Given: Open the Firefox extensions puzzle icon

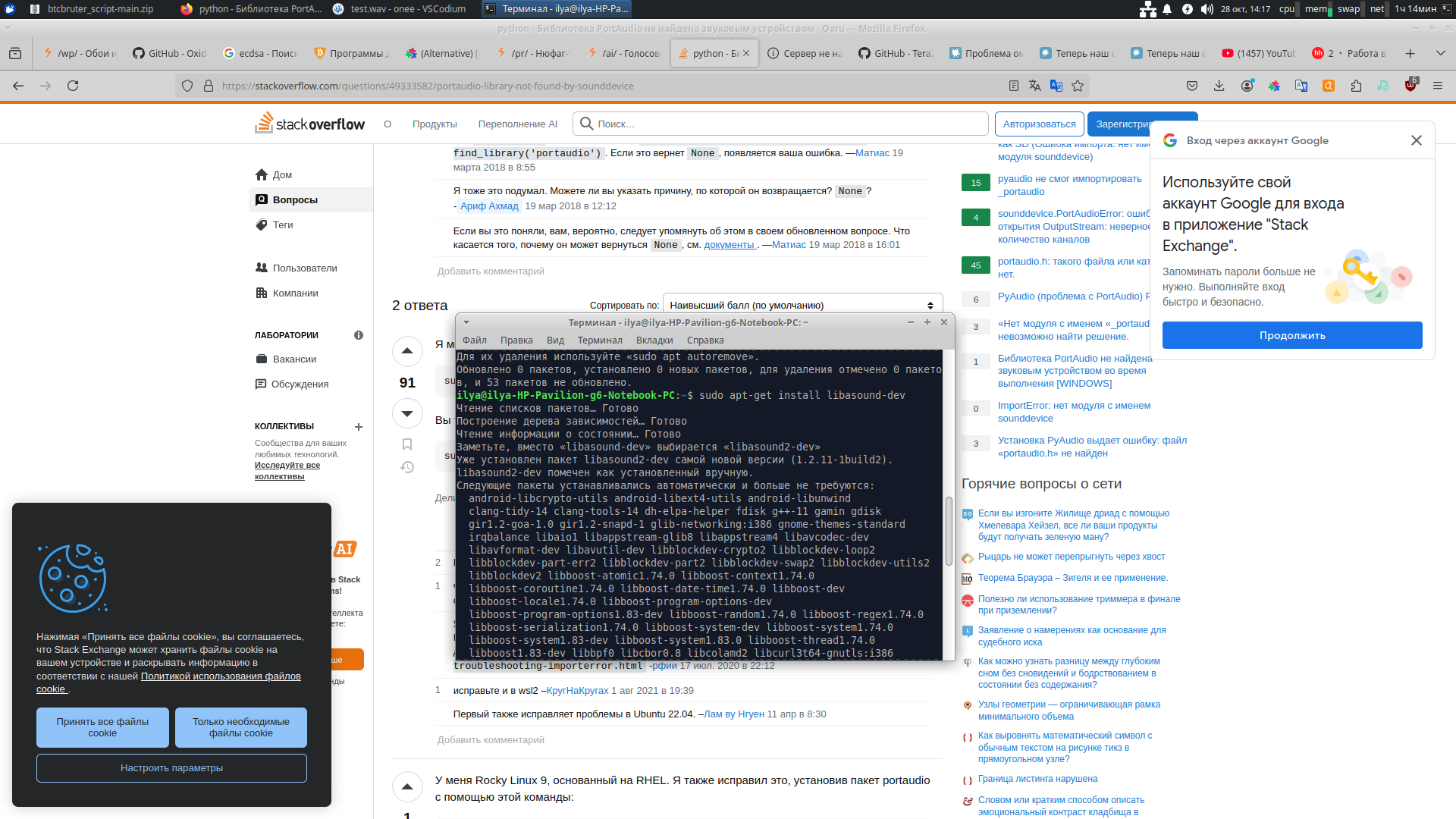Looking at the screenshot, I should 1356,86.
